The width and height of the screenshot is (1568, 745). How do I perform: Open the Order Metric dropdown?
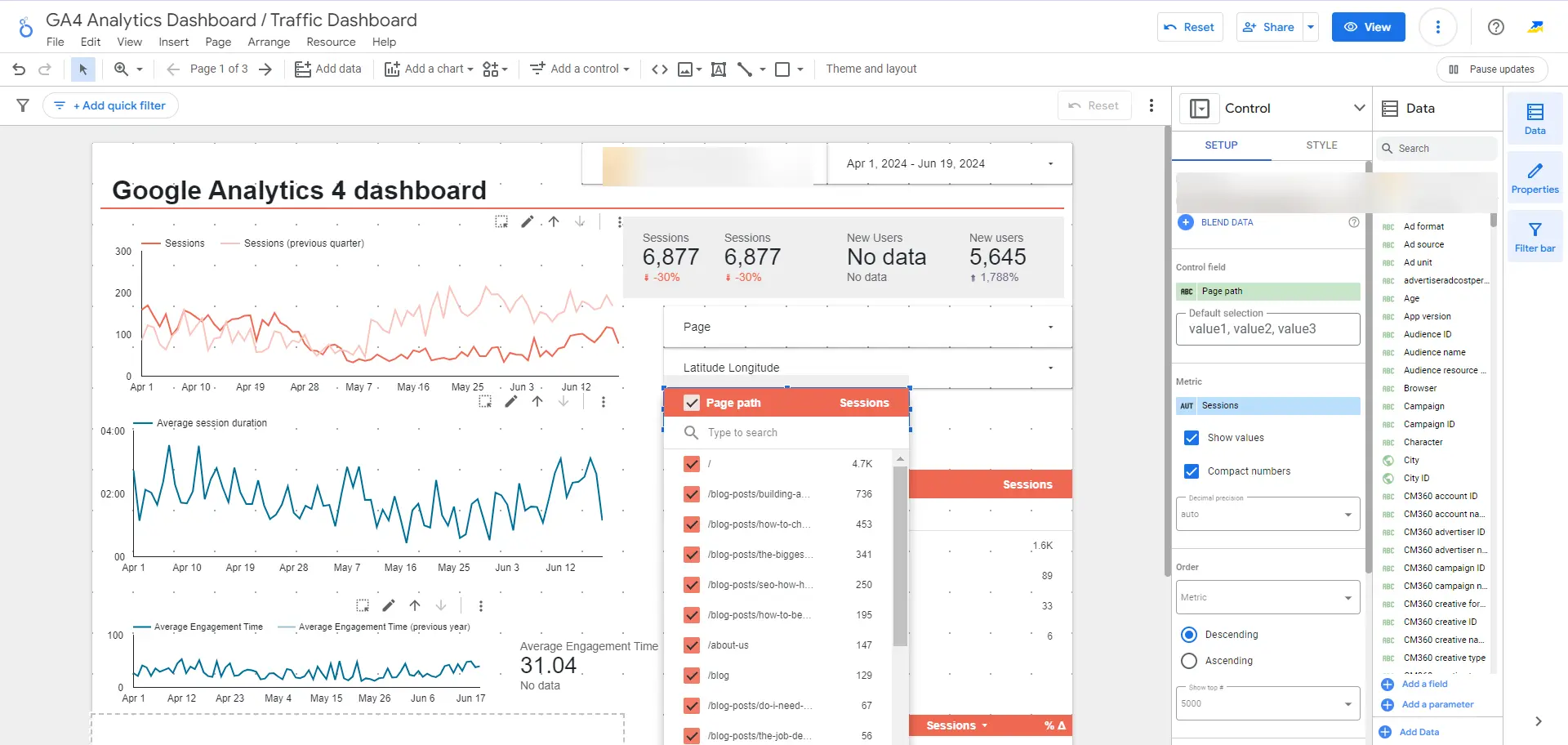[1267, 597]
